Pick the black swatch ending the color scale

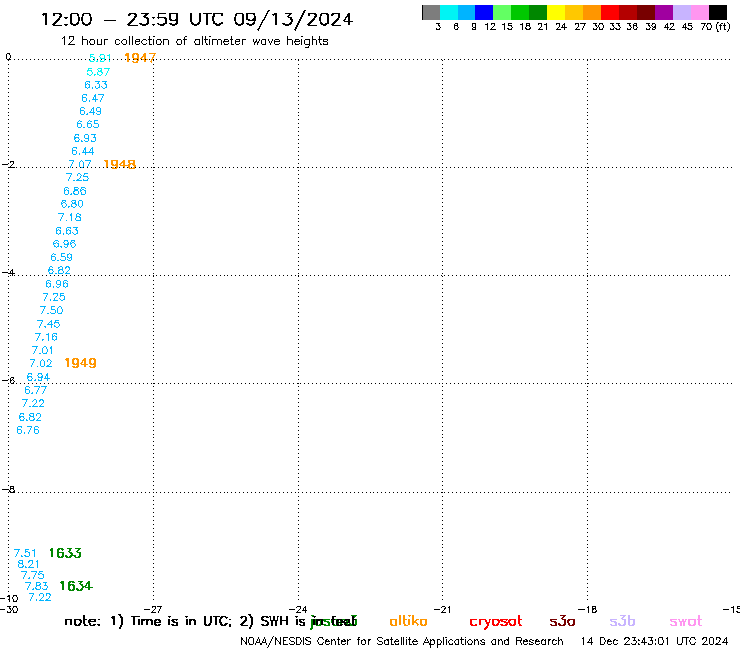point(718,12)
